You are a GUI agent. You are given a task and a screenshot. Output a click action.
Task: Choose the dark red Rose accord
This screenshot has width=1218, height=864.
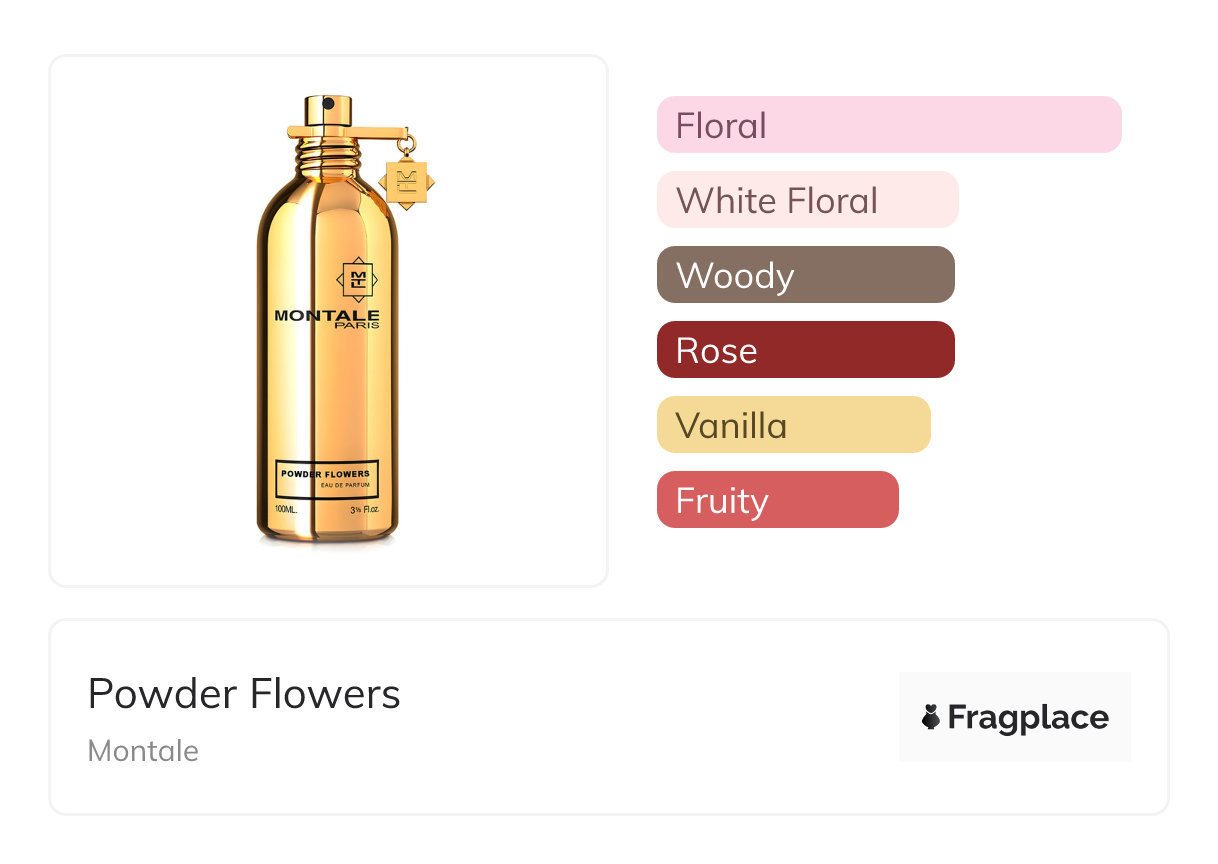(x=805, y=350)
